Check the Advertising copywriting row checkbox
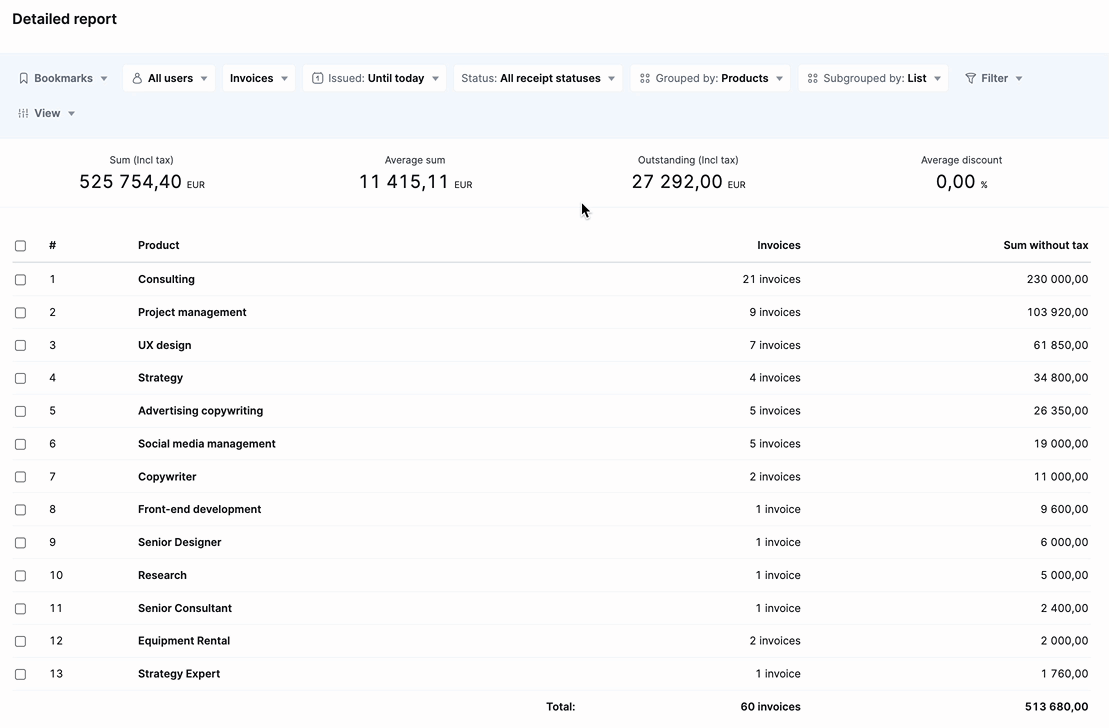 pyautogui.click(x=21, y=411)
